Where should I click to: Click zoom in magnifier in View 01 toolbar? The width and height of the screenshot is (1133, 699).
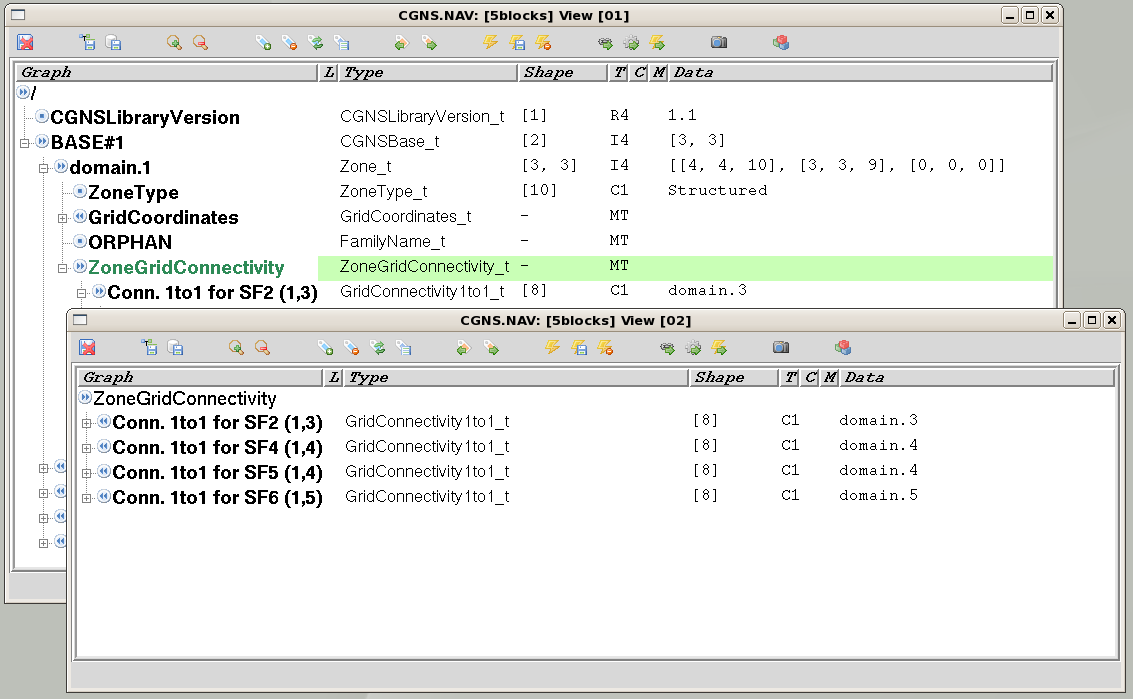(174, 43)
